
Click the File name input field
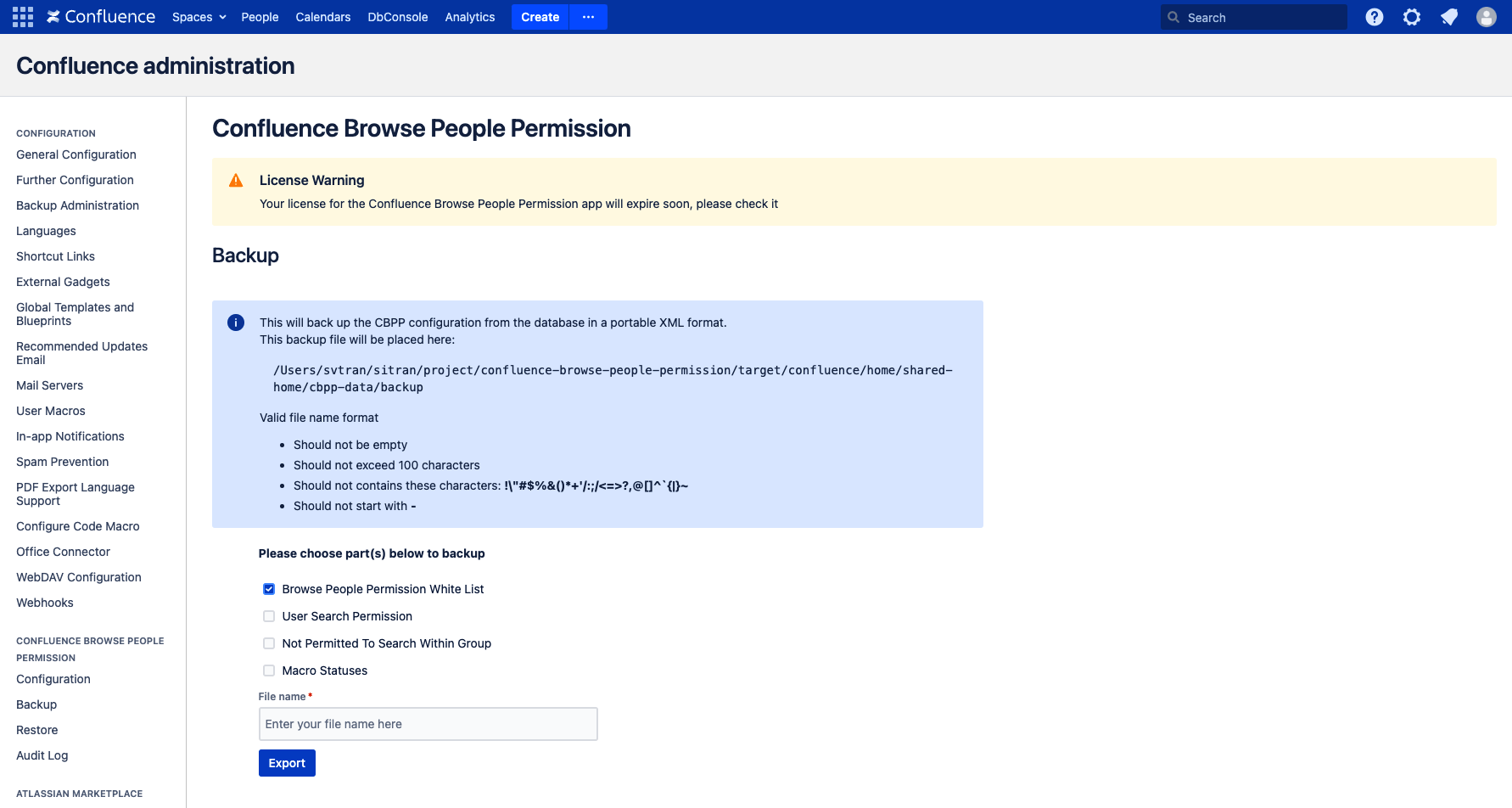pyautogui.click(x=428, y=724)
